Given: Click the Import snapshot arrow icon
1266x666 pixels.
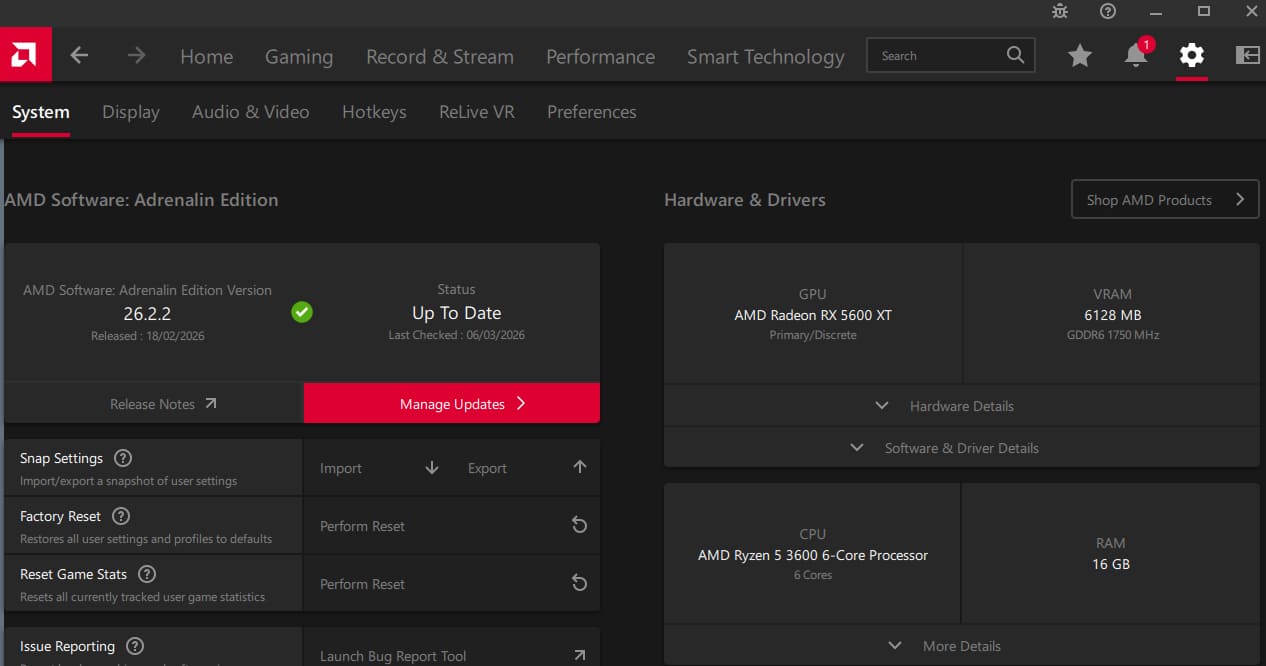Looking at the screenshot, I should pos(431,467).
